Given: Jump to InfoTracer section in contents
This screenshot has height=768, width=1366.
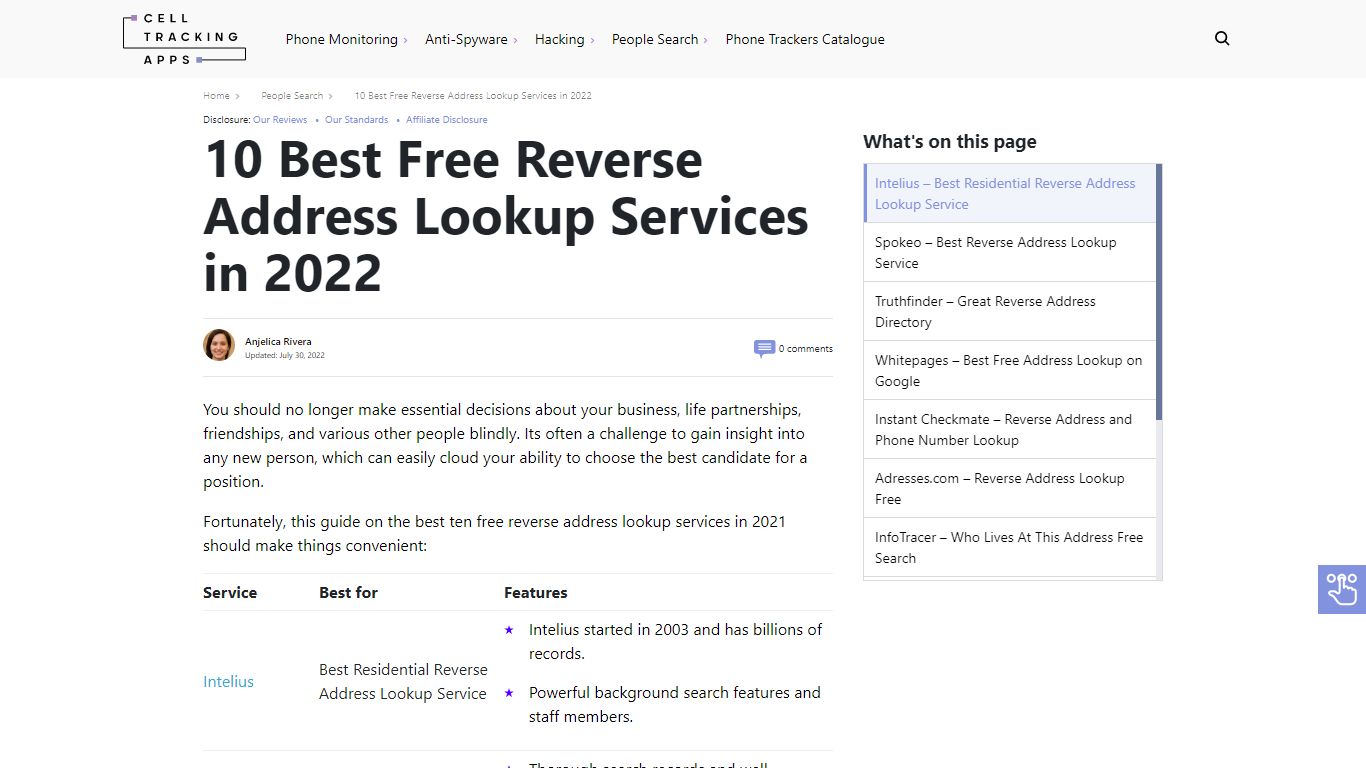Looking at the screenshot, I should click(x=1010, y=547).
